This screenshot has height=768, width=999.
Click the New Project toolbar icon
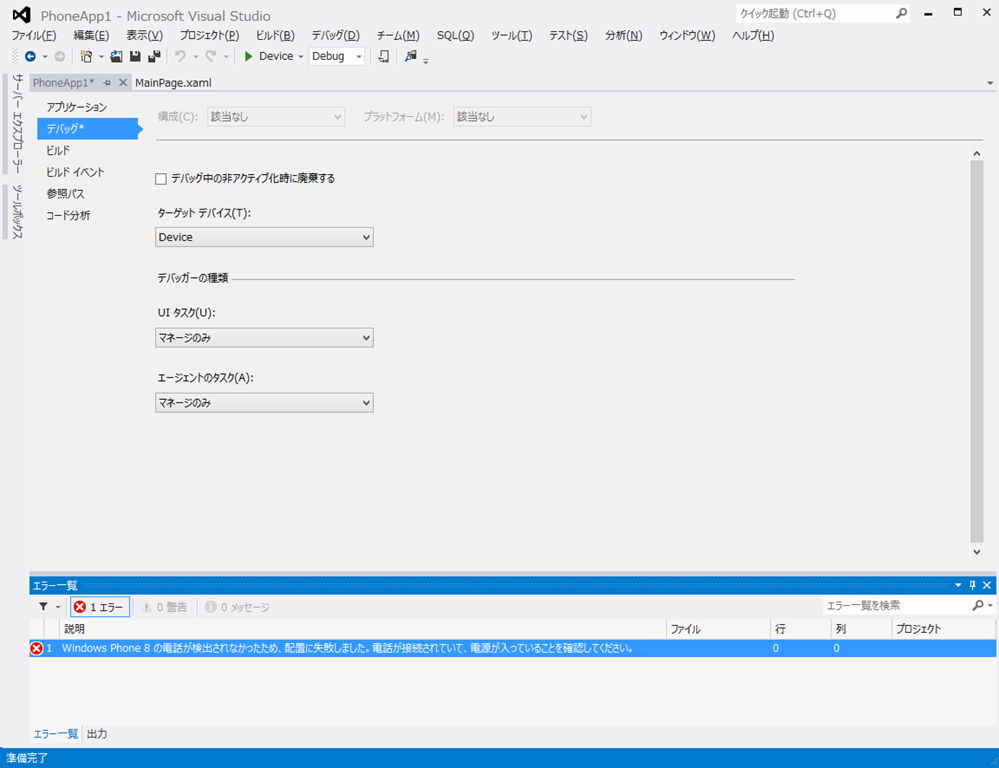(x=86, y=57)
